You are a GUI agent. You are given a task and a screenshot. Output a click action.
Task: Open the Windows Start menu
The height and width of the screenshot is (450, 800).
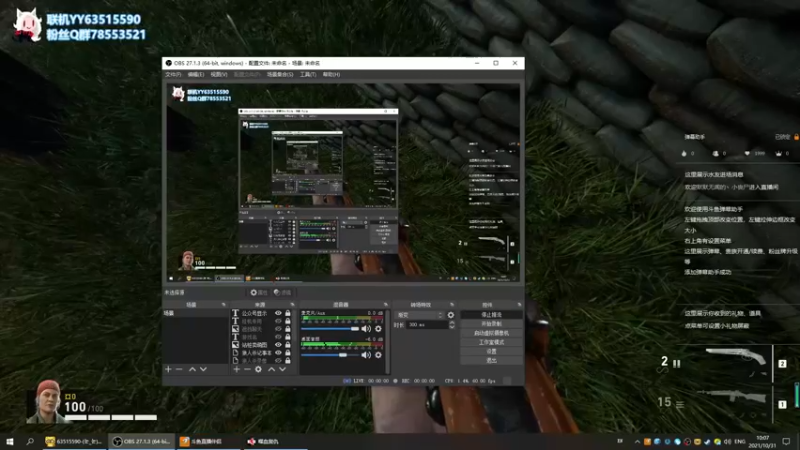[10, 441]
